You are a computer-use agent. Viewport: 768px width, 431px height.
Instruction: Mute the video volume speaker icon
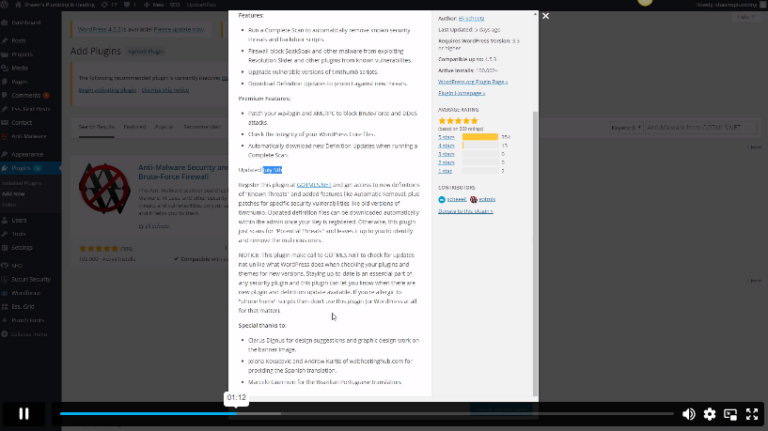[689, 414]
